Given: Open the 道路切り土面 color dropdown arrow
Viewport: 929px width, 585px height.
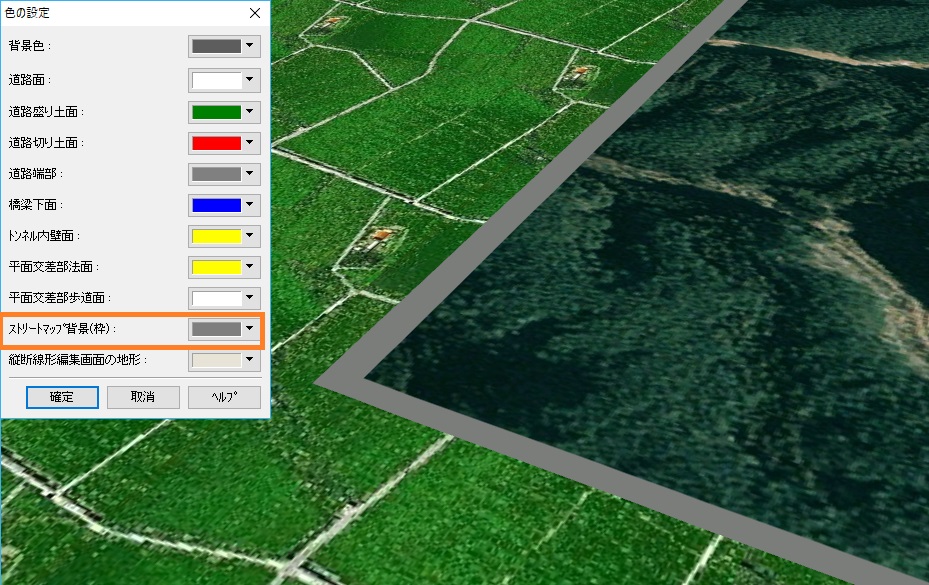Looking at the screenshot, I should click(x=250, y=142).
